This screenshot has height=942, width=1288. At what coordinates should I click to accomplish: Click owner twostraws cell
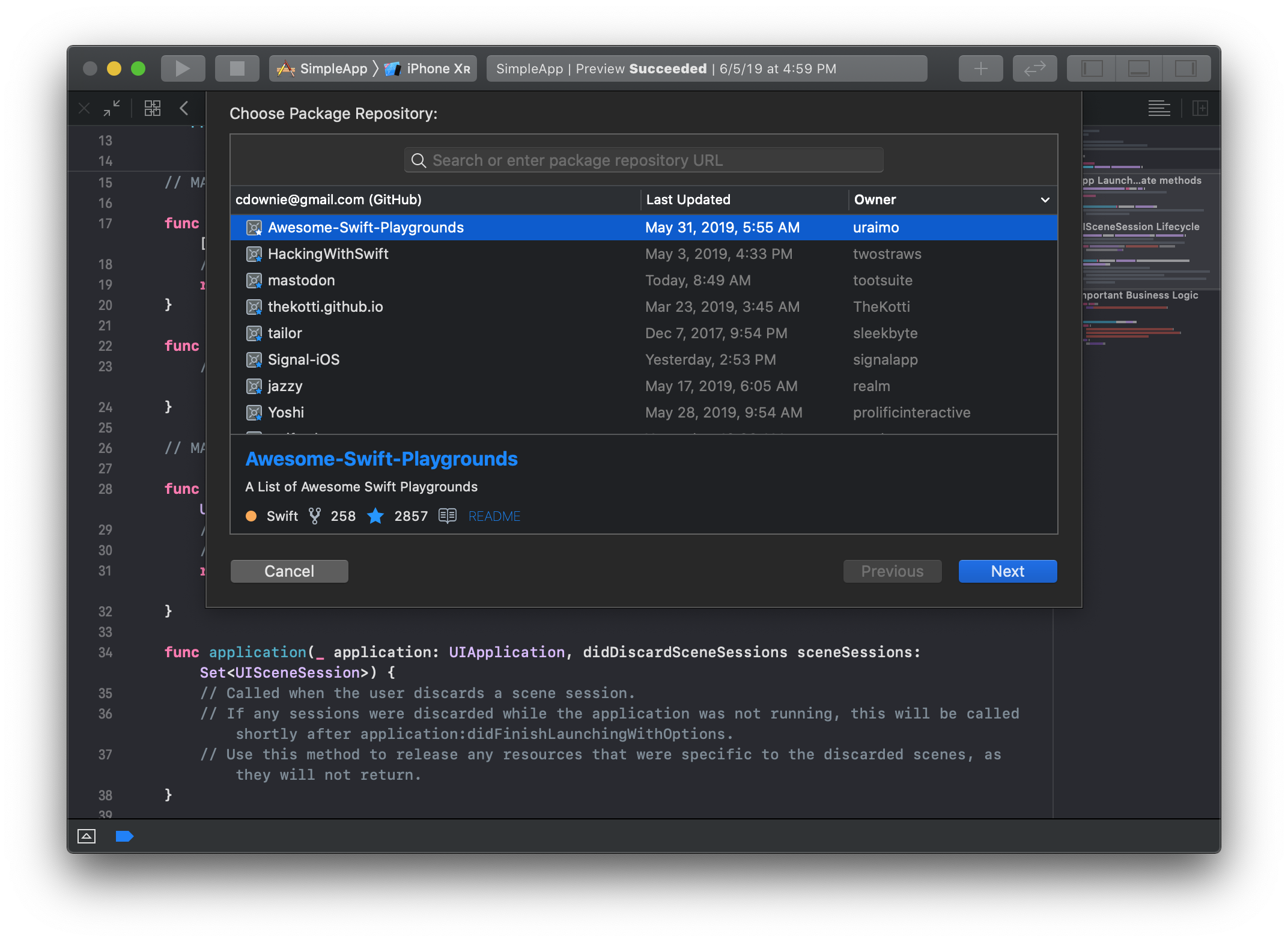[x=887, y=254]
